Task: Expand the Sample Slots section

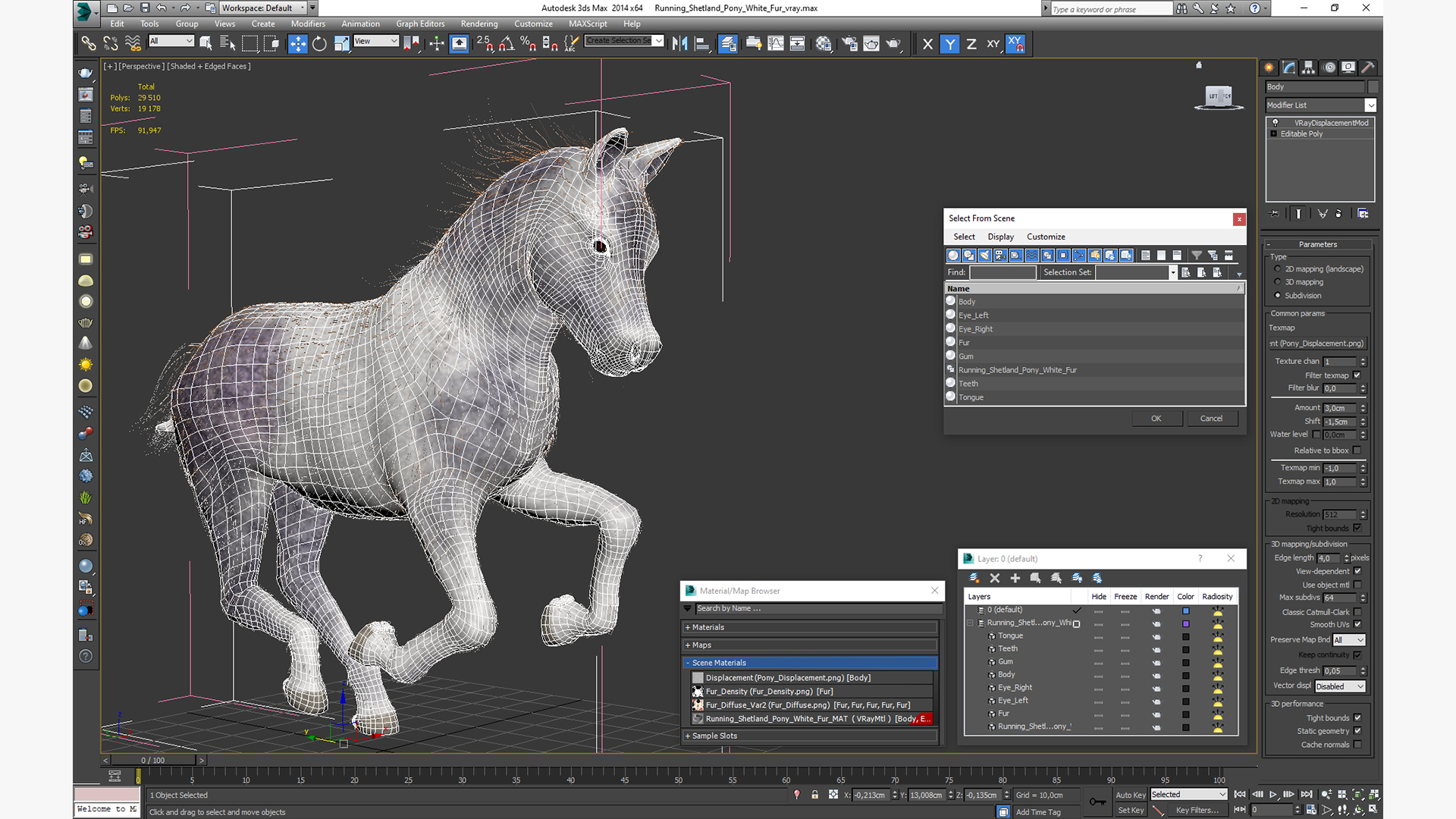Action: point(810,736)
